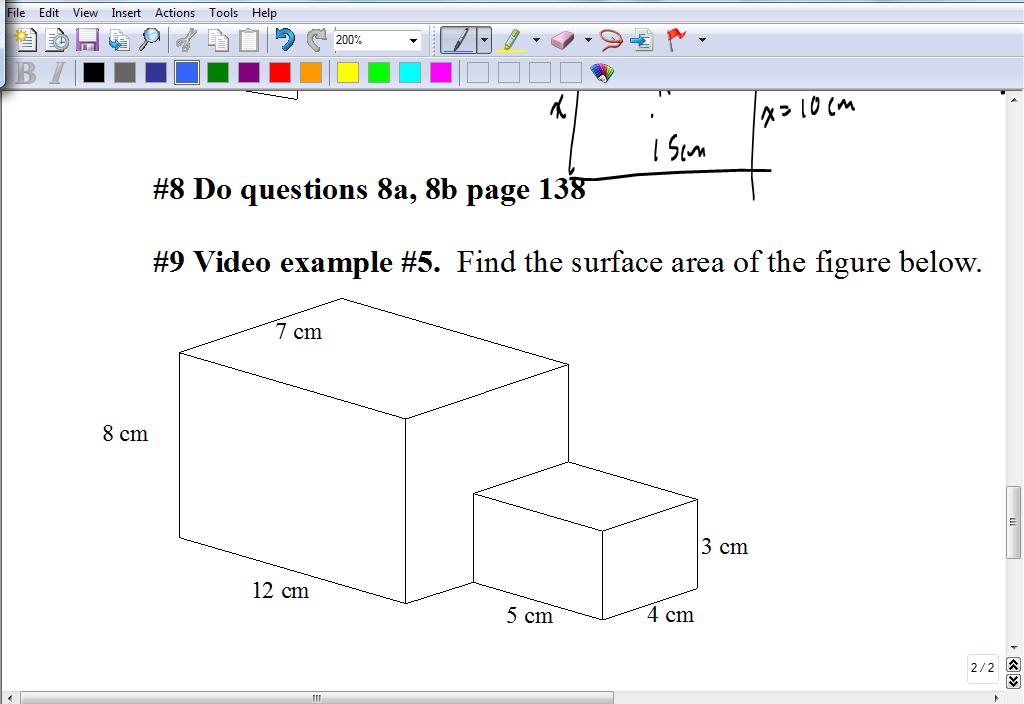Activate the red Lasso selection tool
The image size is (1024, 704).
611,40
